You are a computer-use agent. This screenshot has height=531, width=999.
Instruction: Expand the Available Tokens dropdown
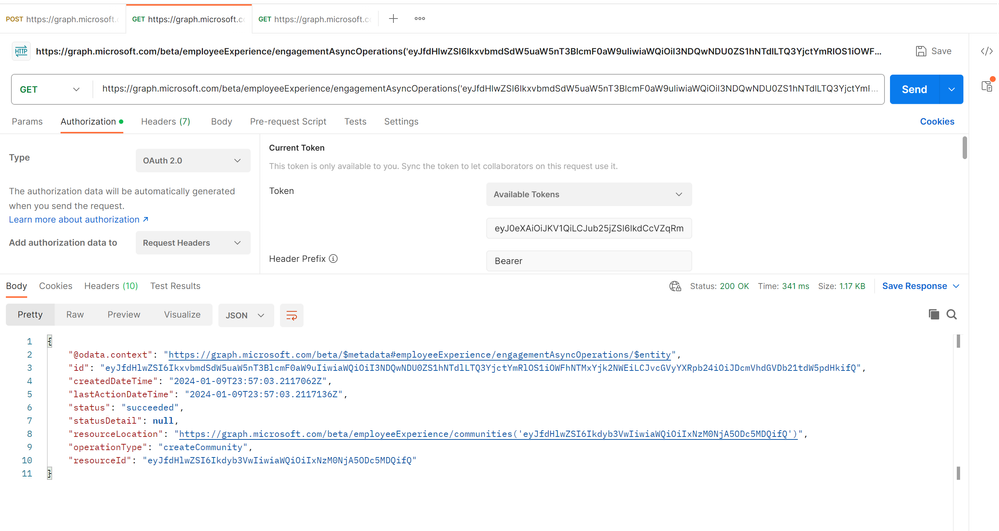click(x=589, y=194)
